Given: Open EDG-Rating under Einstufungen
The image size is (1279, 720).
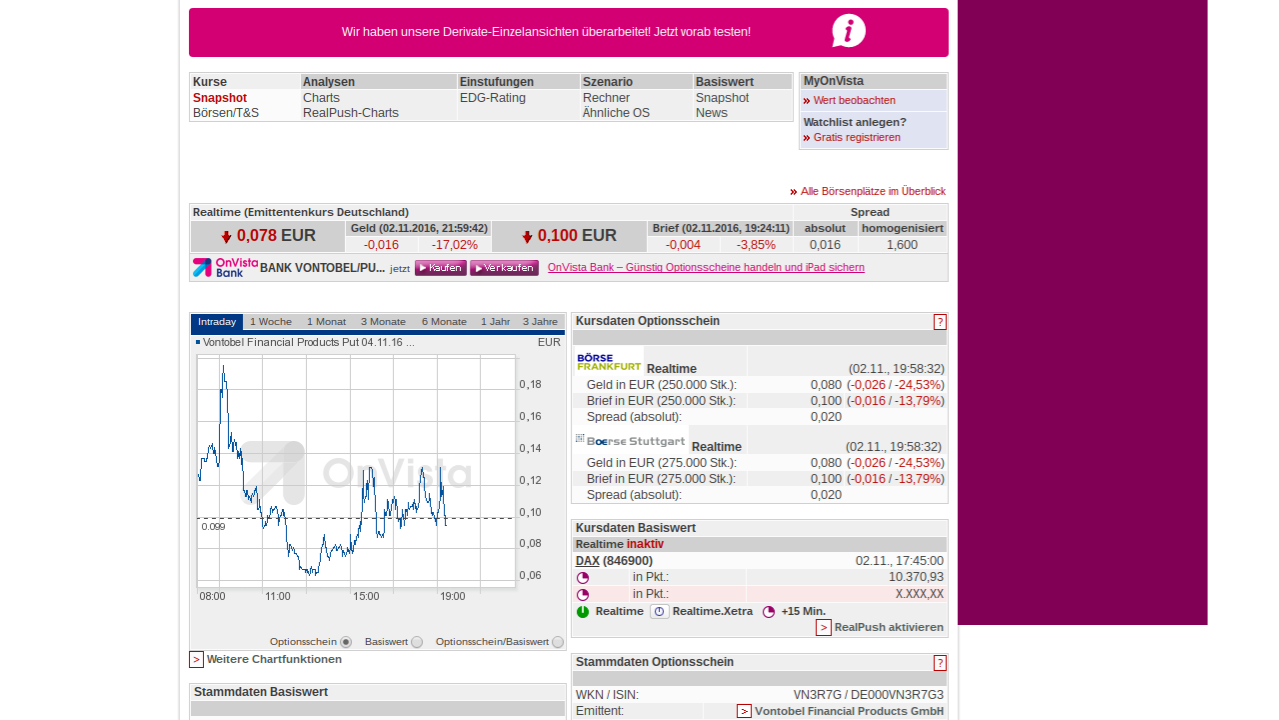Looking at the screenshot, I should pos(493,98).
